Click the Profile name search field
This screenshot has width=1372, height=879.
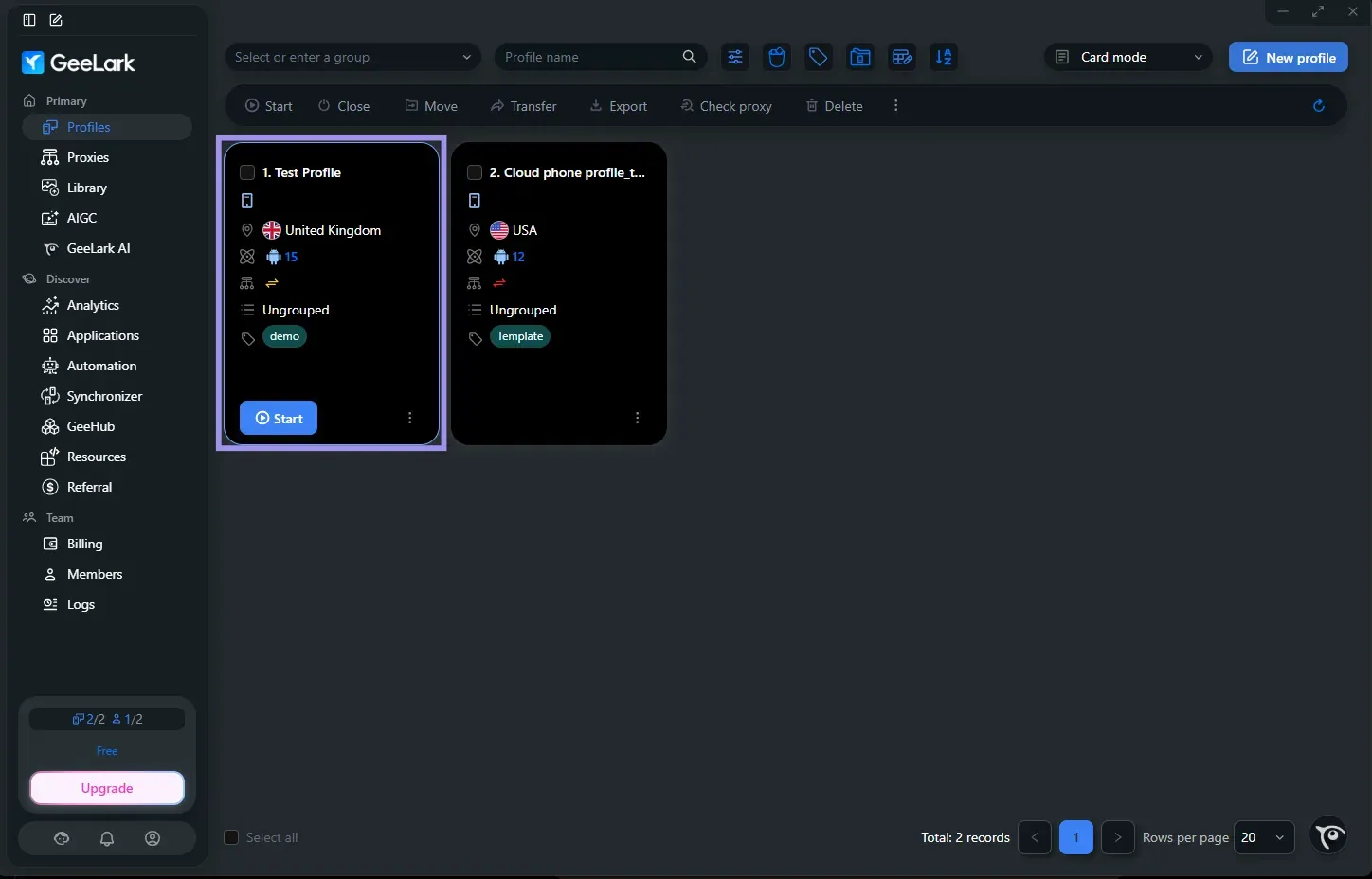pyautogui.click(x=591, y=57)
